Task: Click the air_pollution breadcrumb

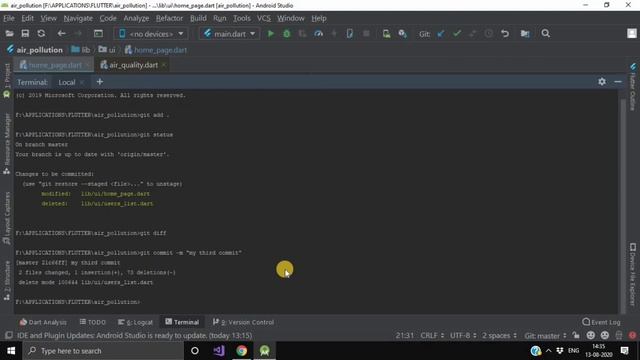Action: [35, 50]
